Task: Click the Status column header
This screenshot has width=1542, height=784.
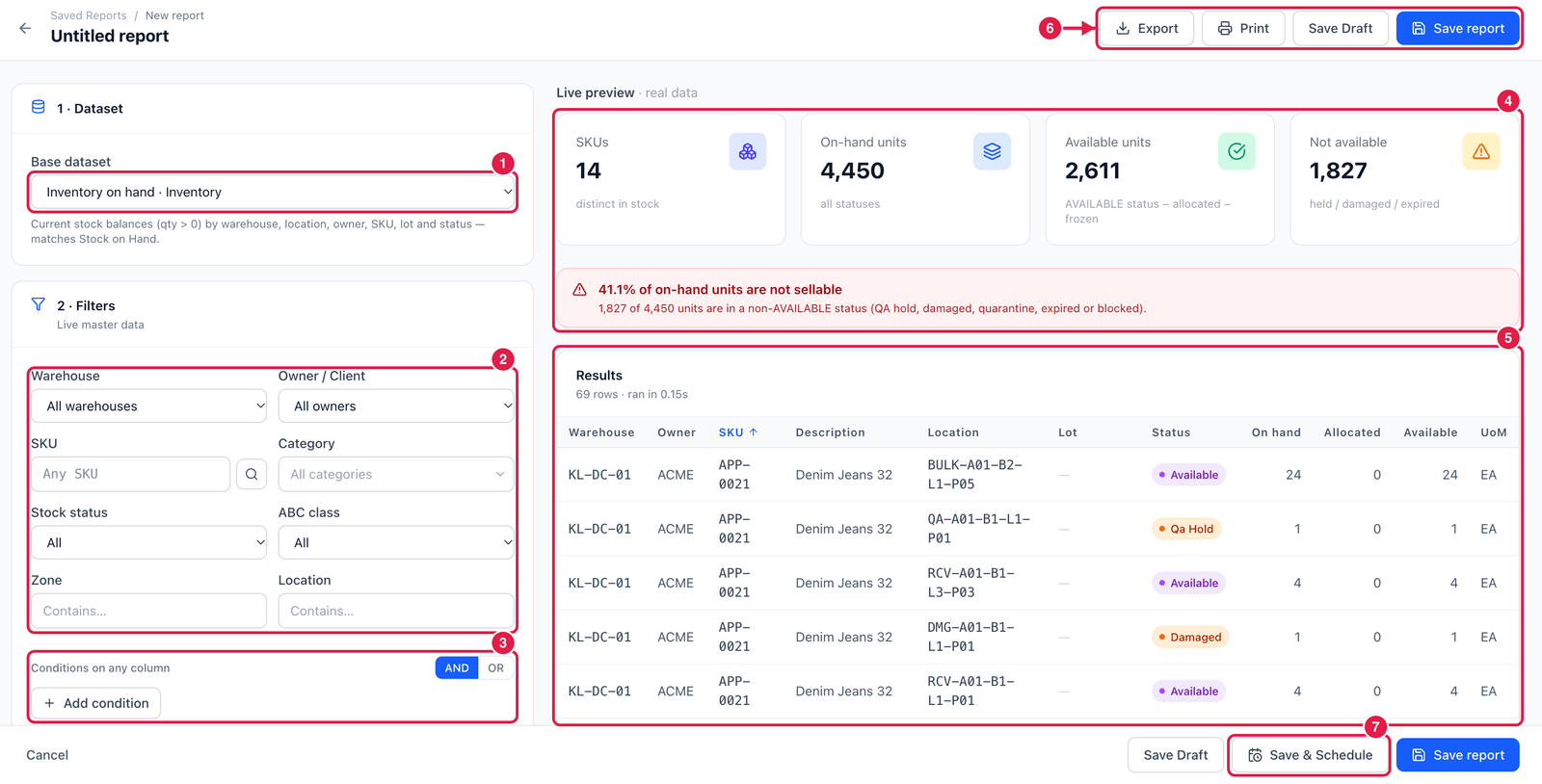Action: 1171,432
